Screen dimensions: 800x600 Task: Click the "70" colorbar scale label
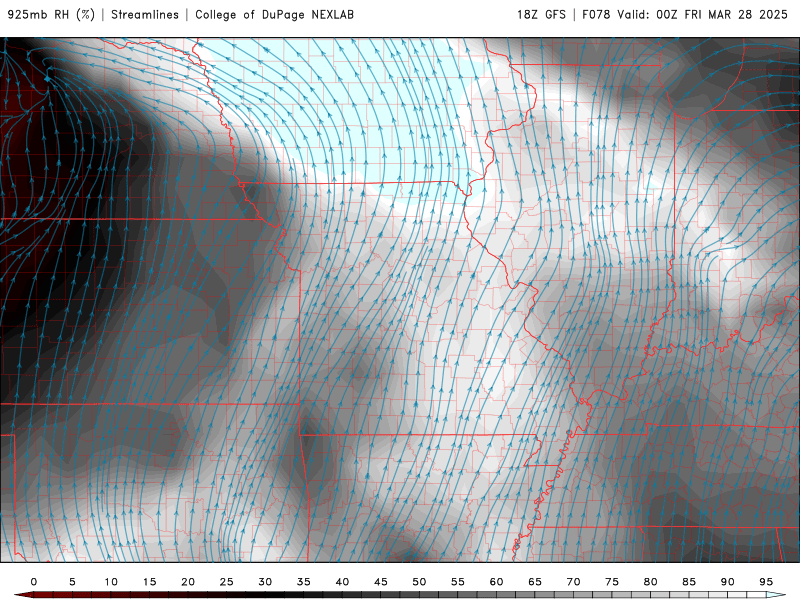tap(573, 582)
